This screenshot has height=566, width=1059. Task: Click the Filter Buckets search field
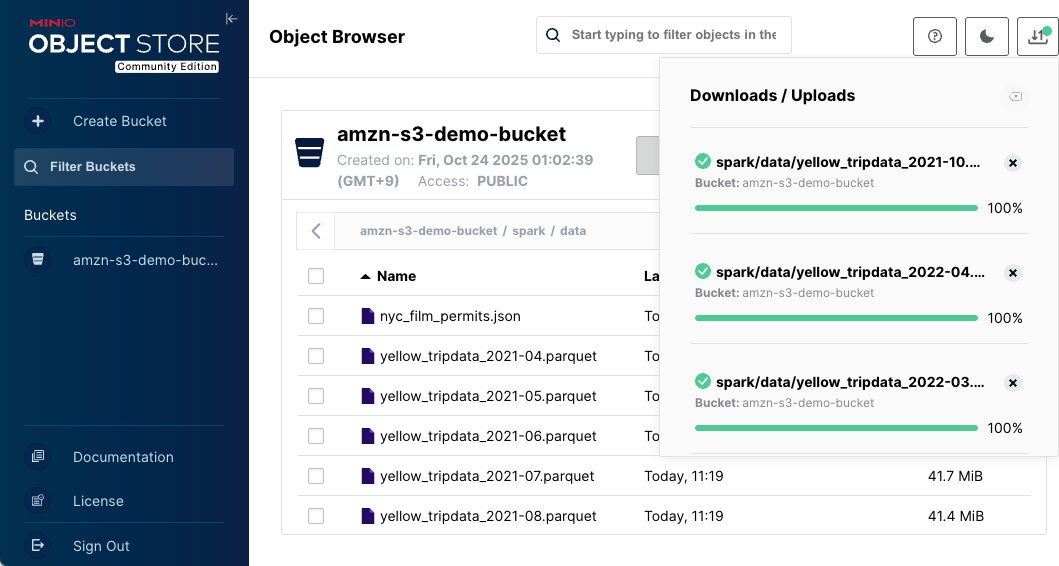(x=124, y=167)
